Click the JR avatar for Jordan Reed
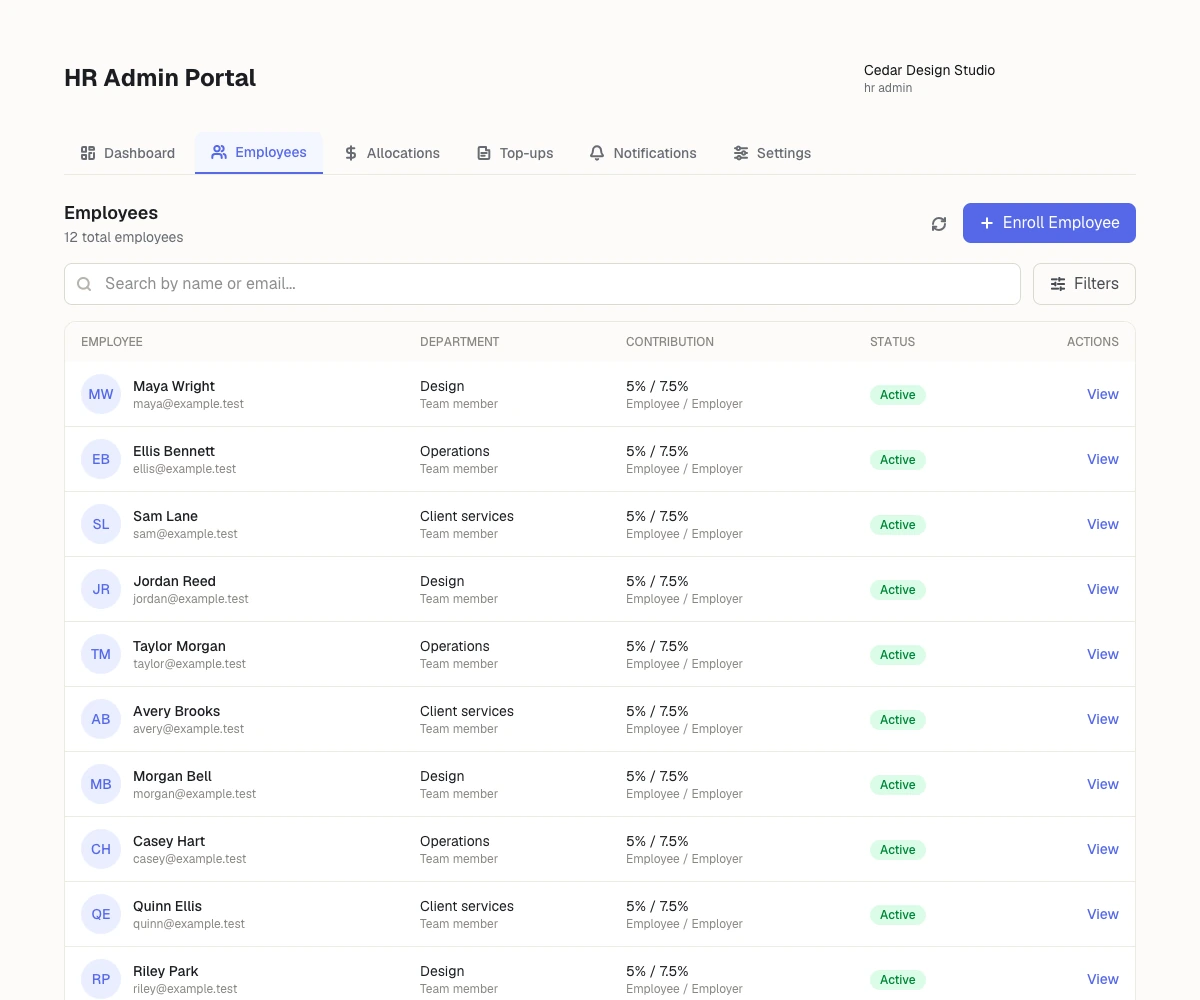 tap(101, 589)
